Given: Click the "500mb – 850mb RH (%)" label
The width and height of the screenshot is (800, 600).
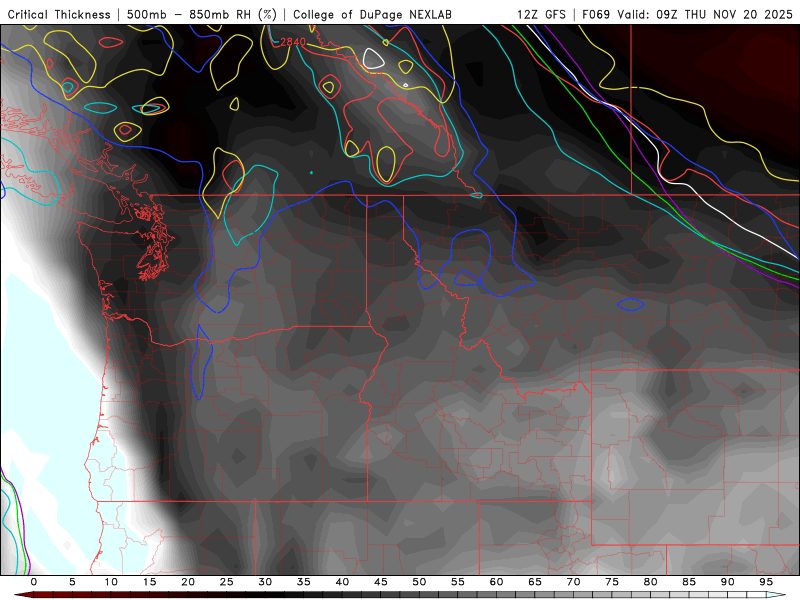Looking at the screenshot, I should 202,14.
